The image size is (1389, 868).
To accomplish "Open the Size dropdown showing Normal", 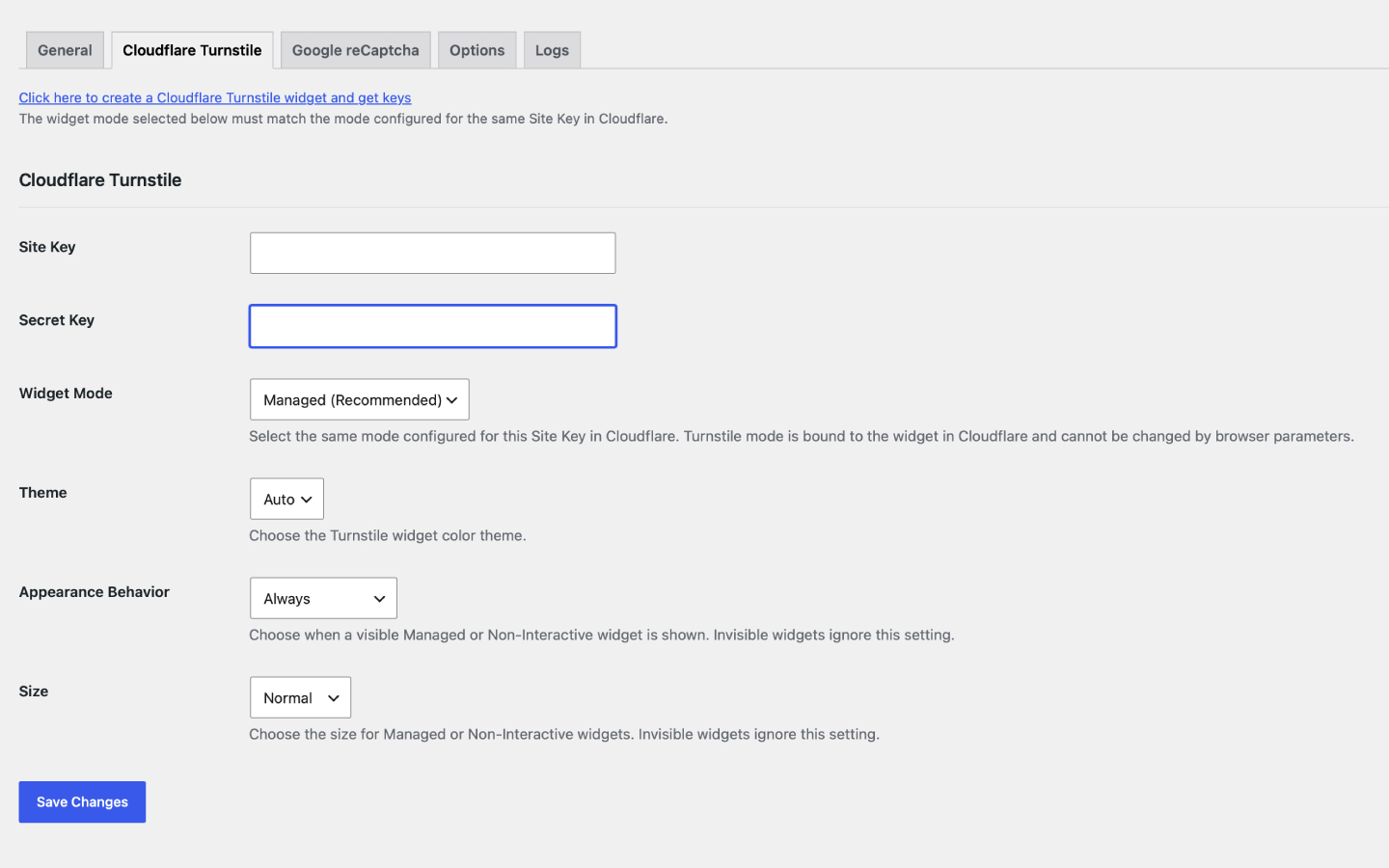I will 300,697.
